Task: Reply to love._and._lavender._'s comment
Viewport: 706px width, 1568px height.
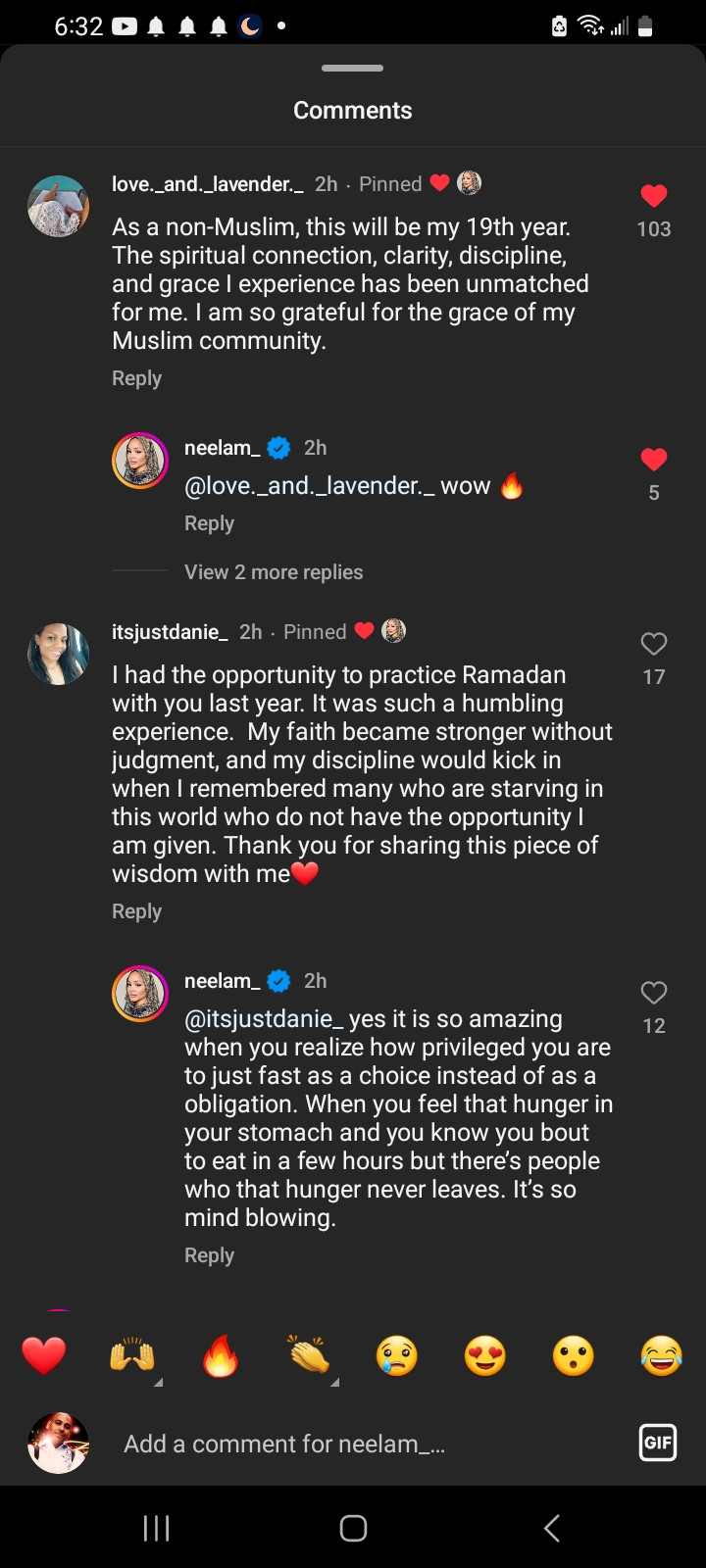Action: pos(136,378)
